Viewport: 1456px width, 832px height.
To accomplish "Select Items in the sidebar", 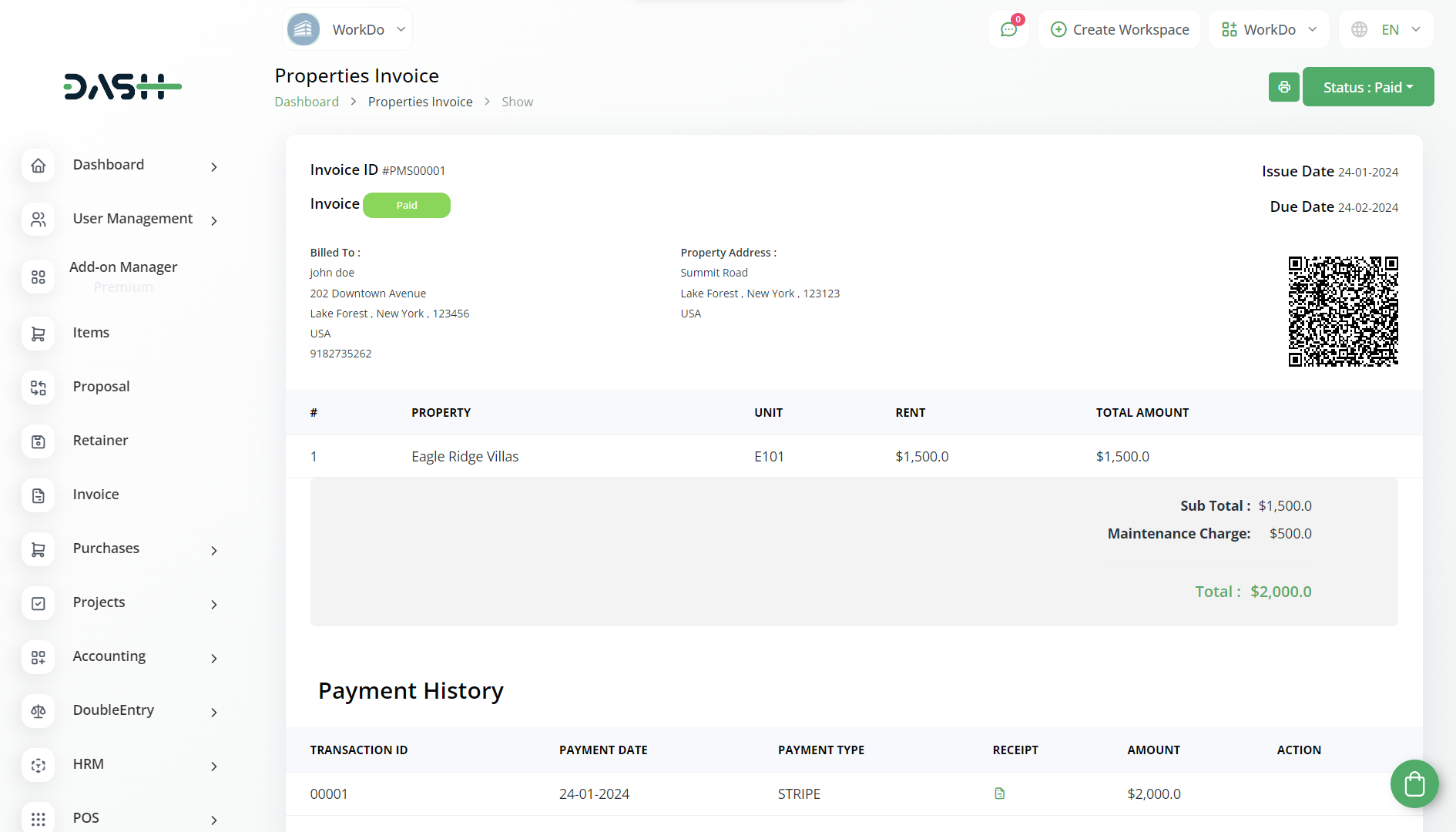I will [x=91, y=333].
